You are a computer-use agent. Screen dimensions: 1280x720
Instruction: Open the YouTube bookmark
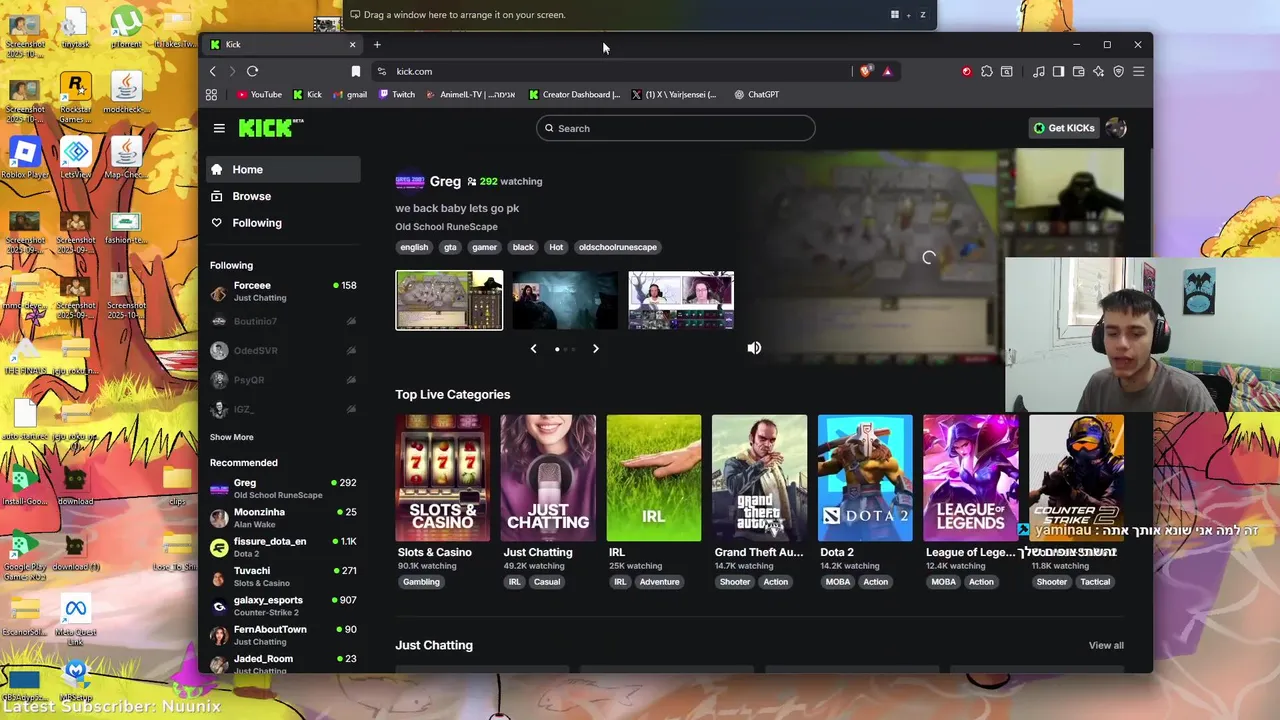[x=259, y=94]
